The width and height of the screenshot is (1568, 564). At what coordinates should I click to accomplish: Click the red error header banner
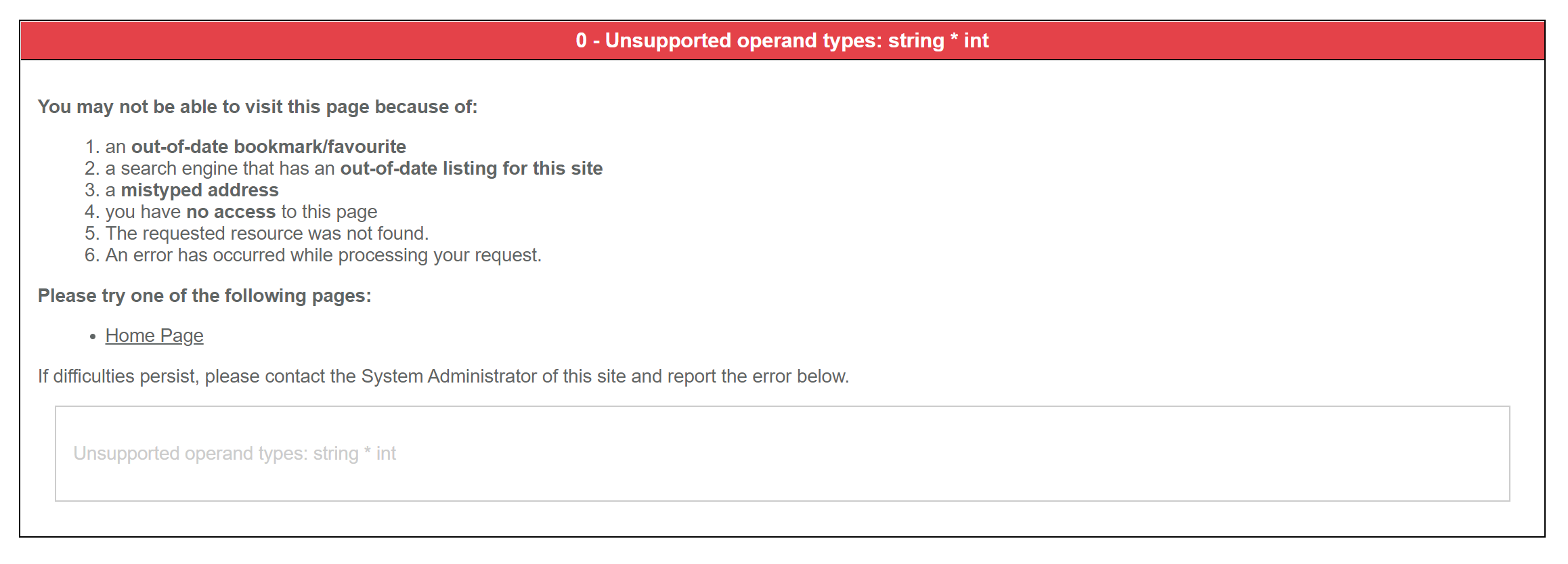(x=782, y=41)
